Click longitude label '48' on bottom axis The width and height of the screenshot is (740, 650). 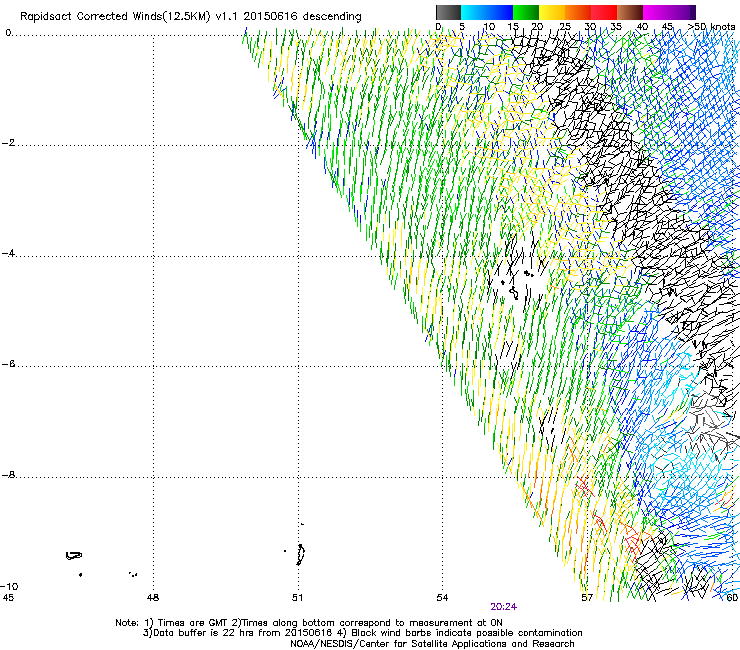coord(153,598)
